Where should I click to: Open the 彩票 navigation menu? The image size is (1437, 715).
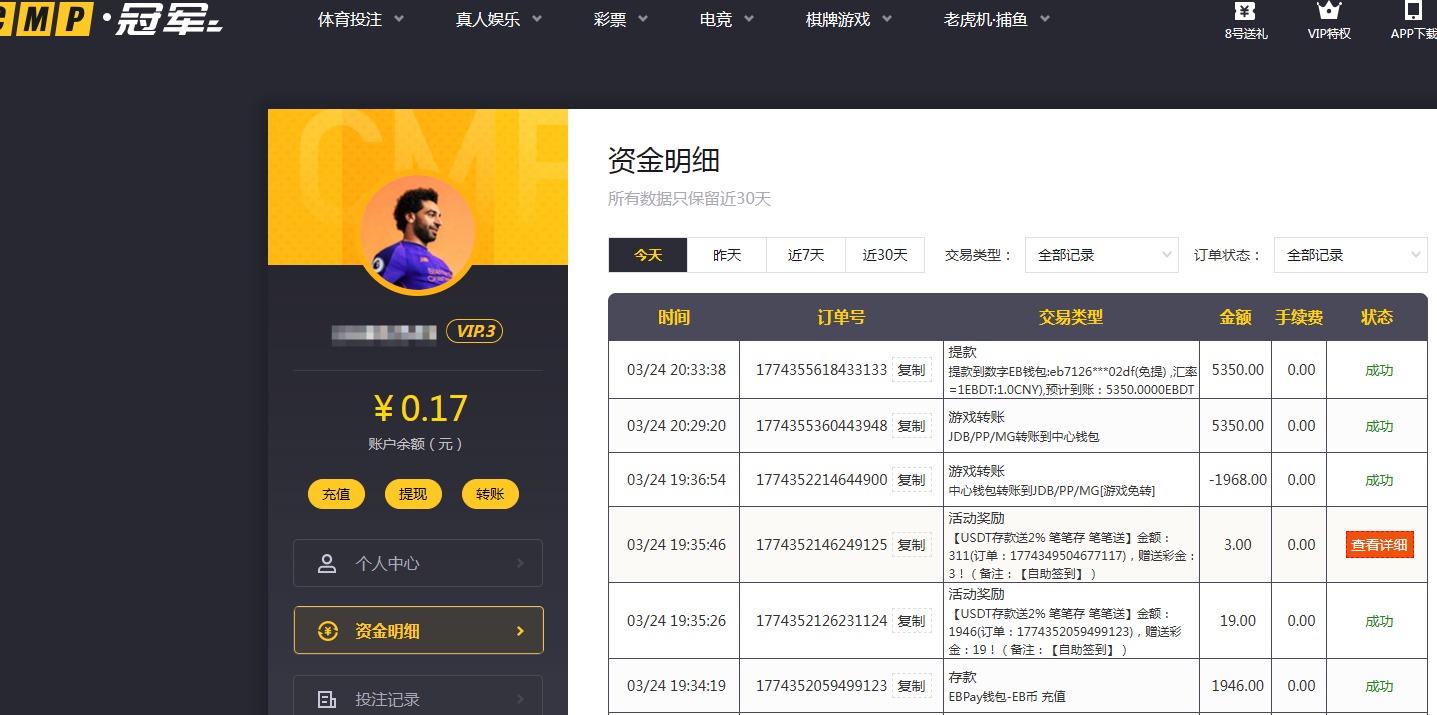608,18
